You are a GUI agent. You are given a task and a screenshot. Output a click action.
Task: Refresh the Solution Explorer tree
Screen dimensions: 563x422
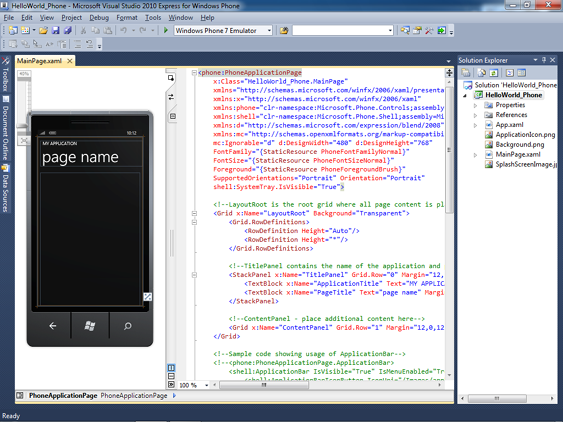tap(494, 73)
